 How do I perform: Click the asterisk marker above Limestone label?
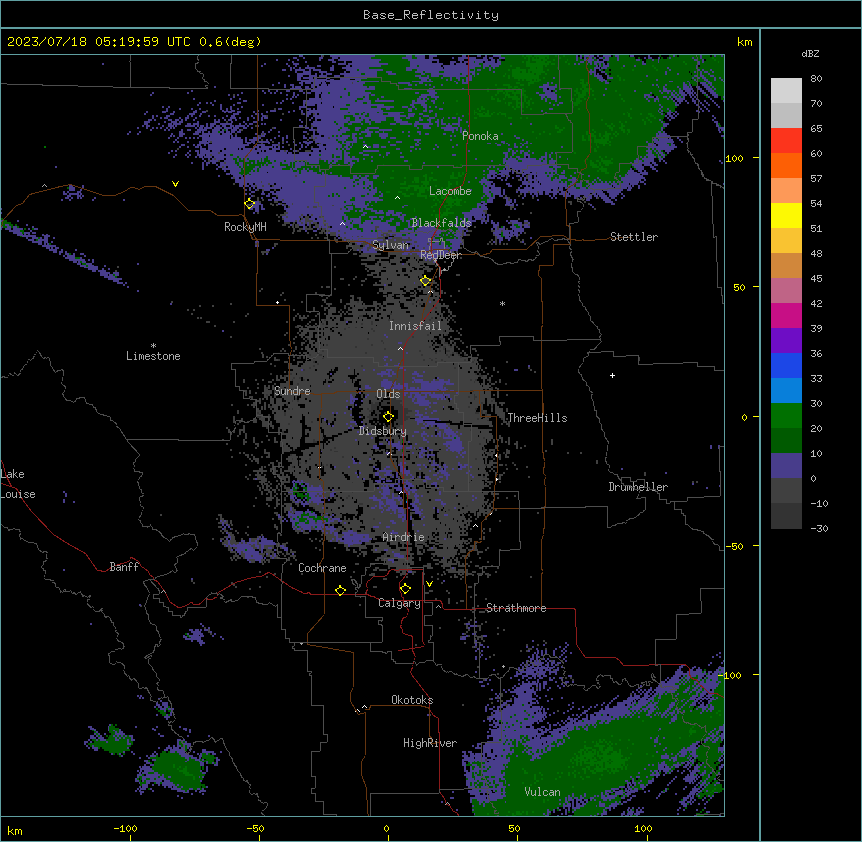[x=153, y=346]
